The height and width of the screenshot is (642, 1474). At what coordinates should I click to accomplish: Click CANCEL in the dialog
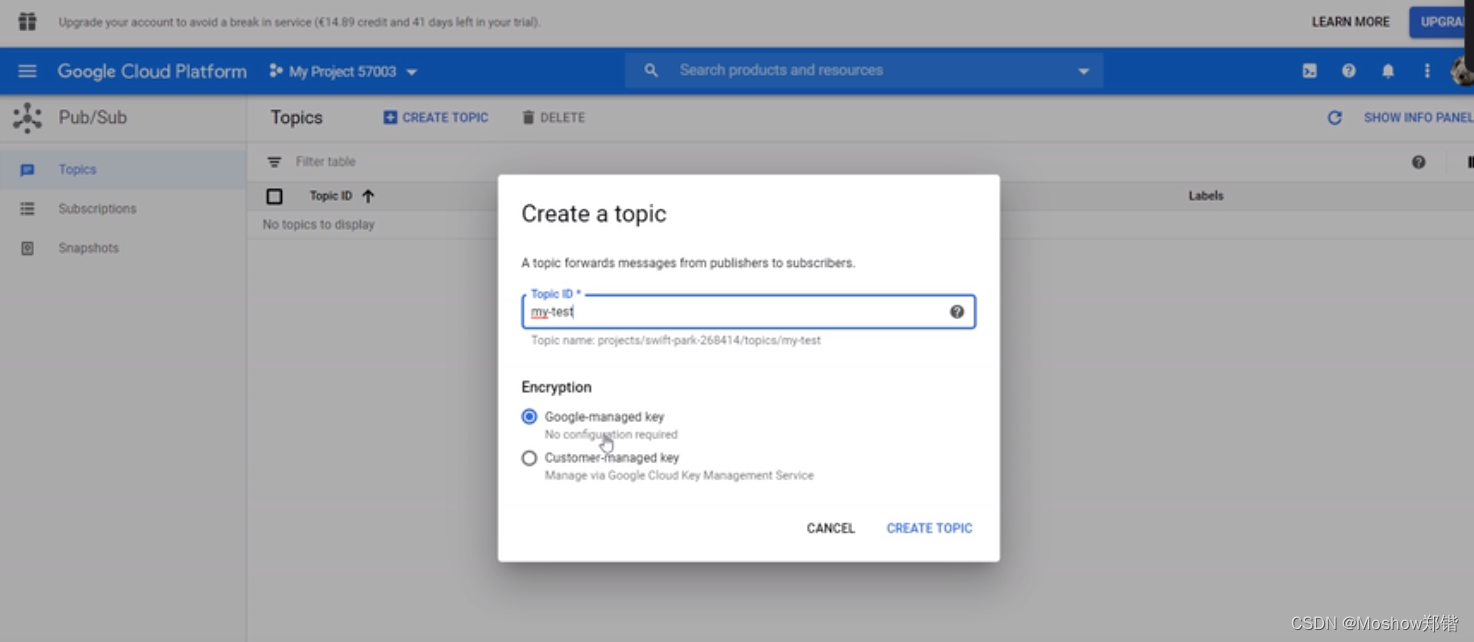click(830, 528)
